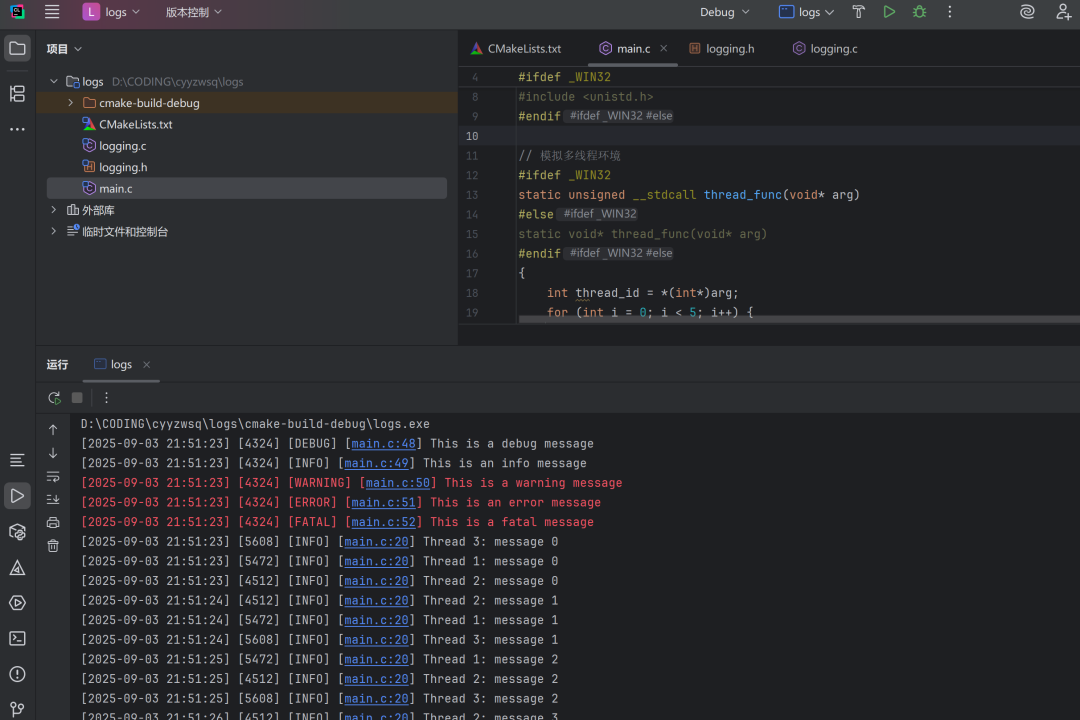Open the Project tool window folder icon
Viewport: 1080px width, 720px height.
click(x=17, y=49)
